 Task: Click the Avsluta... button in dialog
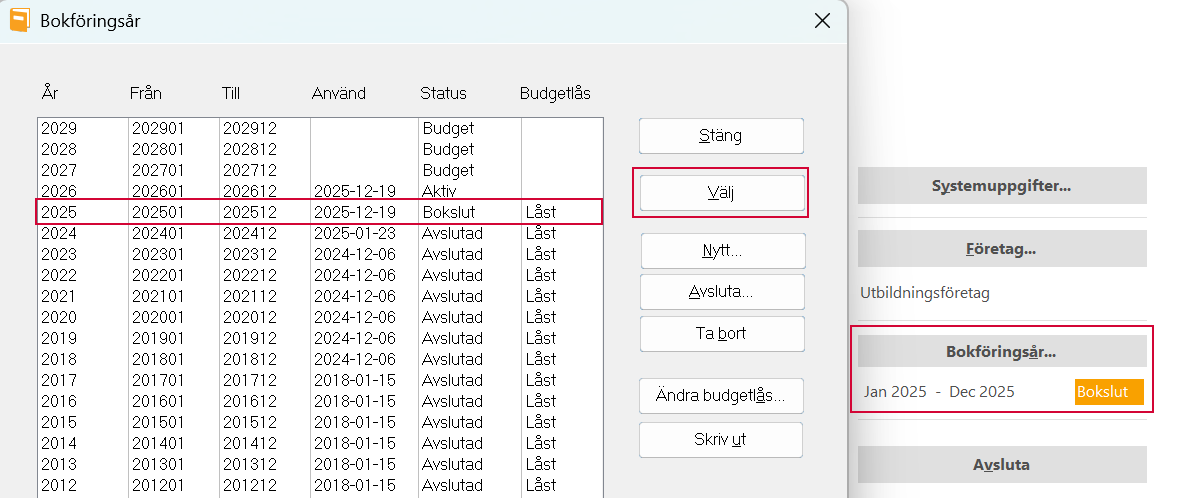[x=721, y=292]
